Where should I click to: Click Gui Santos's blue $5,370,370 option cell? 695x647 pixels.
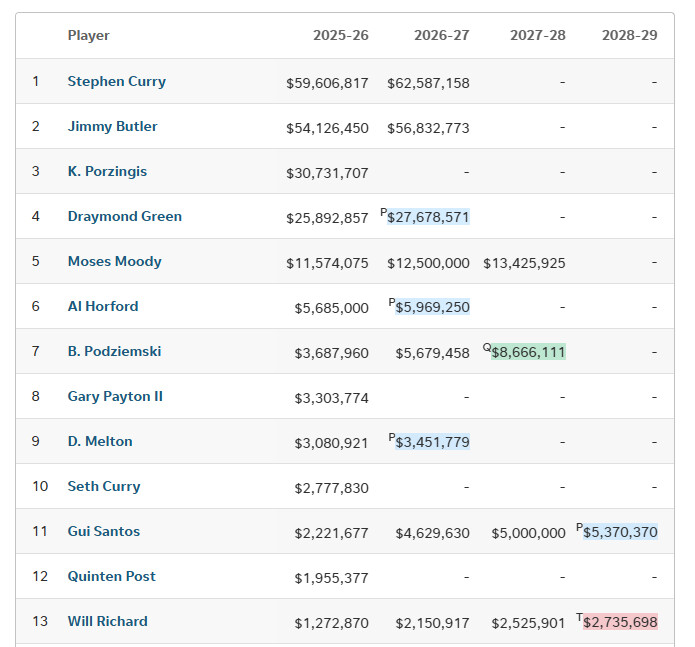pyautogui.click(x=620, y=532)
